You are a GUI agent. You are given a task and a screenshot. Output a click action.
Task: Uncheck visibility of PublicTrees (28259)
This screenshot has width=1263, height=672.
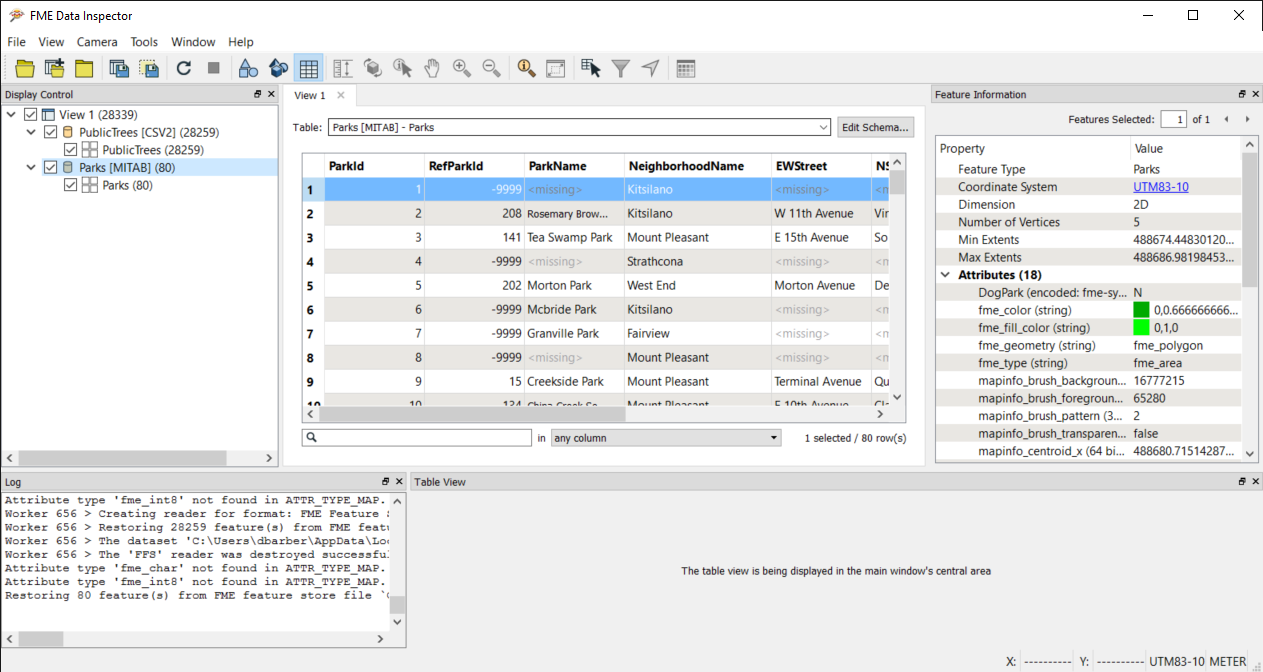coord(69,149)
